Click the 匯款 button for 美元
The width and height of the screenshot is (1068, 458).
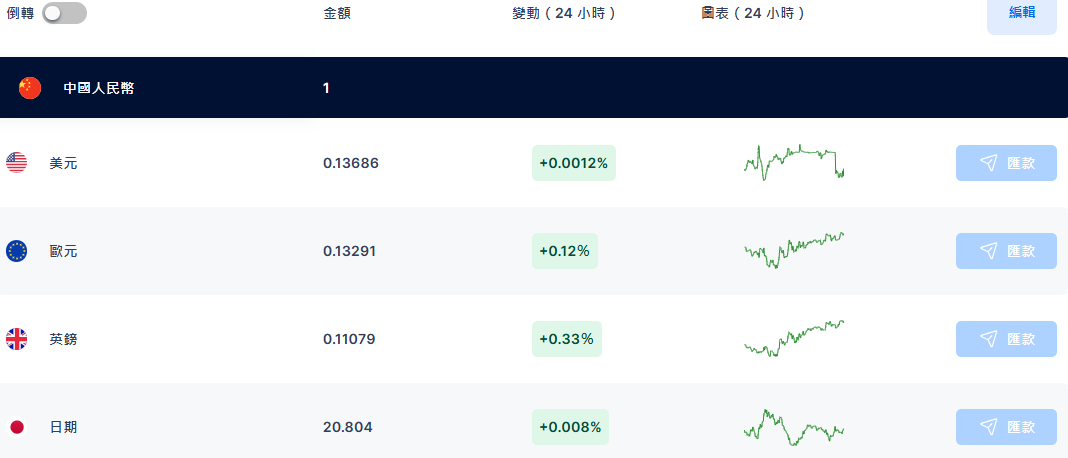[x=1006, y=163]
